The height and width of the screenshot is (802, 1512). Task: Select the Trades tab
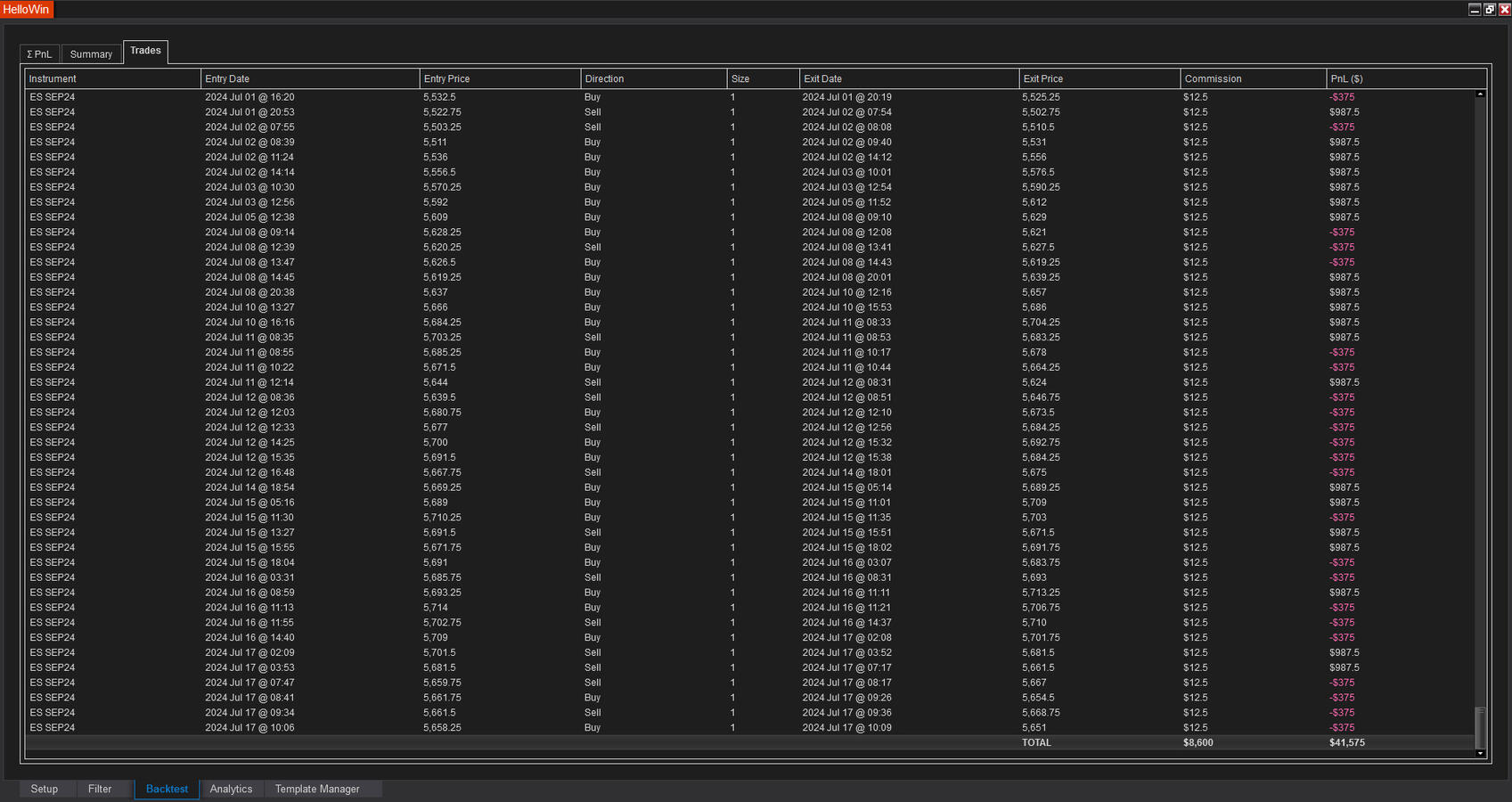(145, 51)
